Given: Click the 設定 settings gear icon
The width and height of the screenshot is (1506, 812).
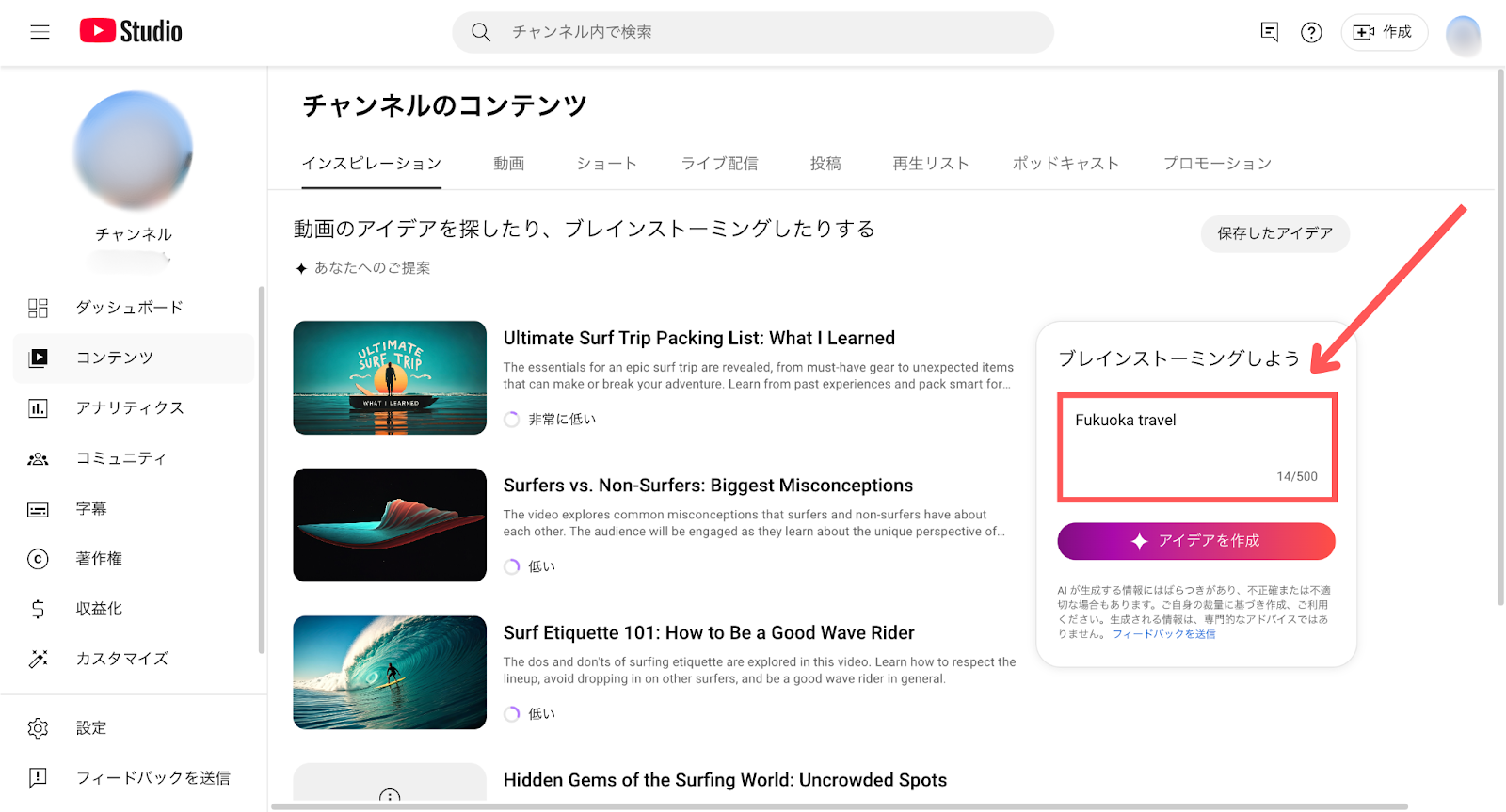Looking at the screenshot, I should coord(38,728).
